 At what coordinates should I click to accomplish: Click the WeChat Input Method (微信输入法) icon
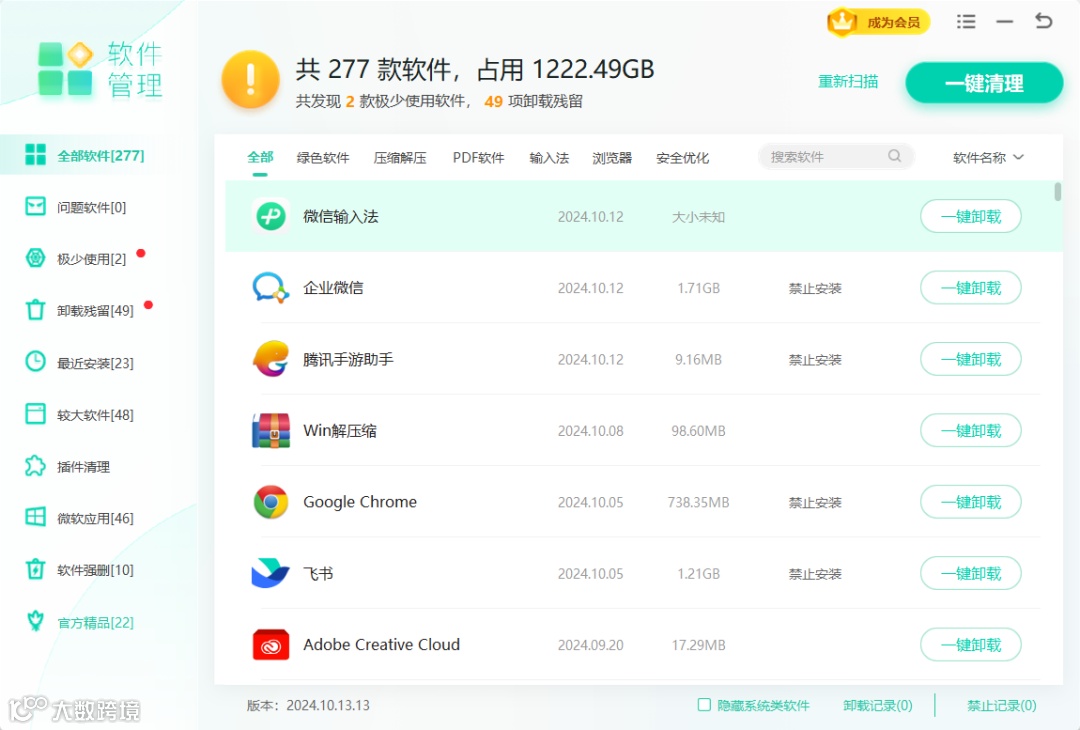(271, 216)
